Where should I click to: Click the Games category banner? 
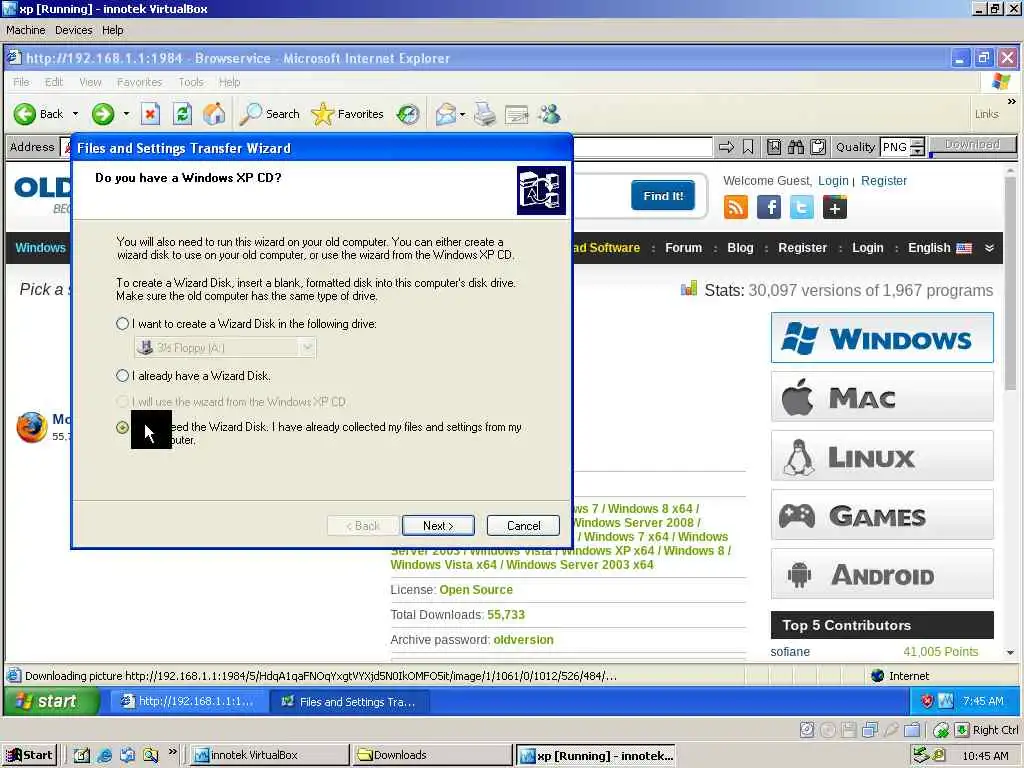[x=882, y=515]
